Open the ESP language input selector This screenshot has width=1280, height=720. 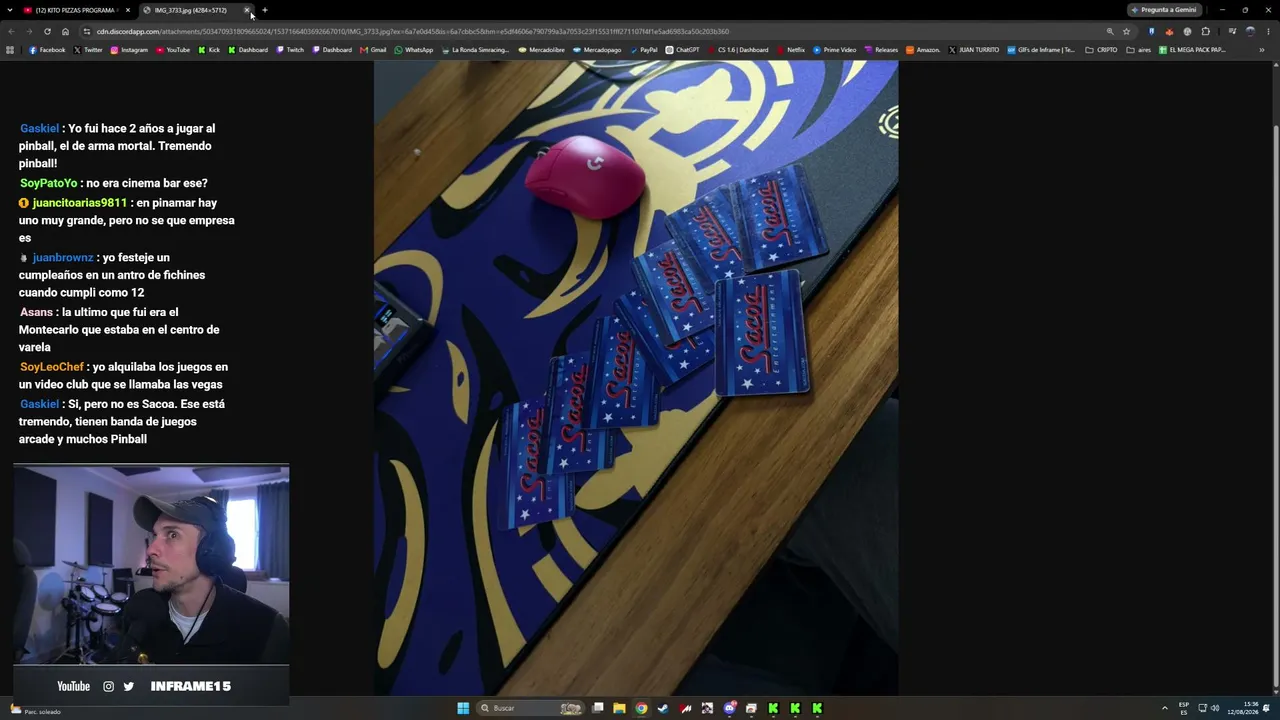[x=1184, y=708]
